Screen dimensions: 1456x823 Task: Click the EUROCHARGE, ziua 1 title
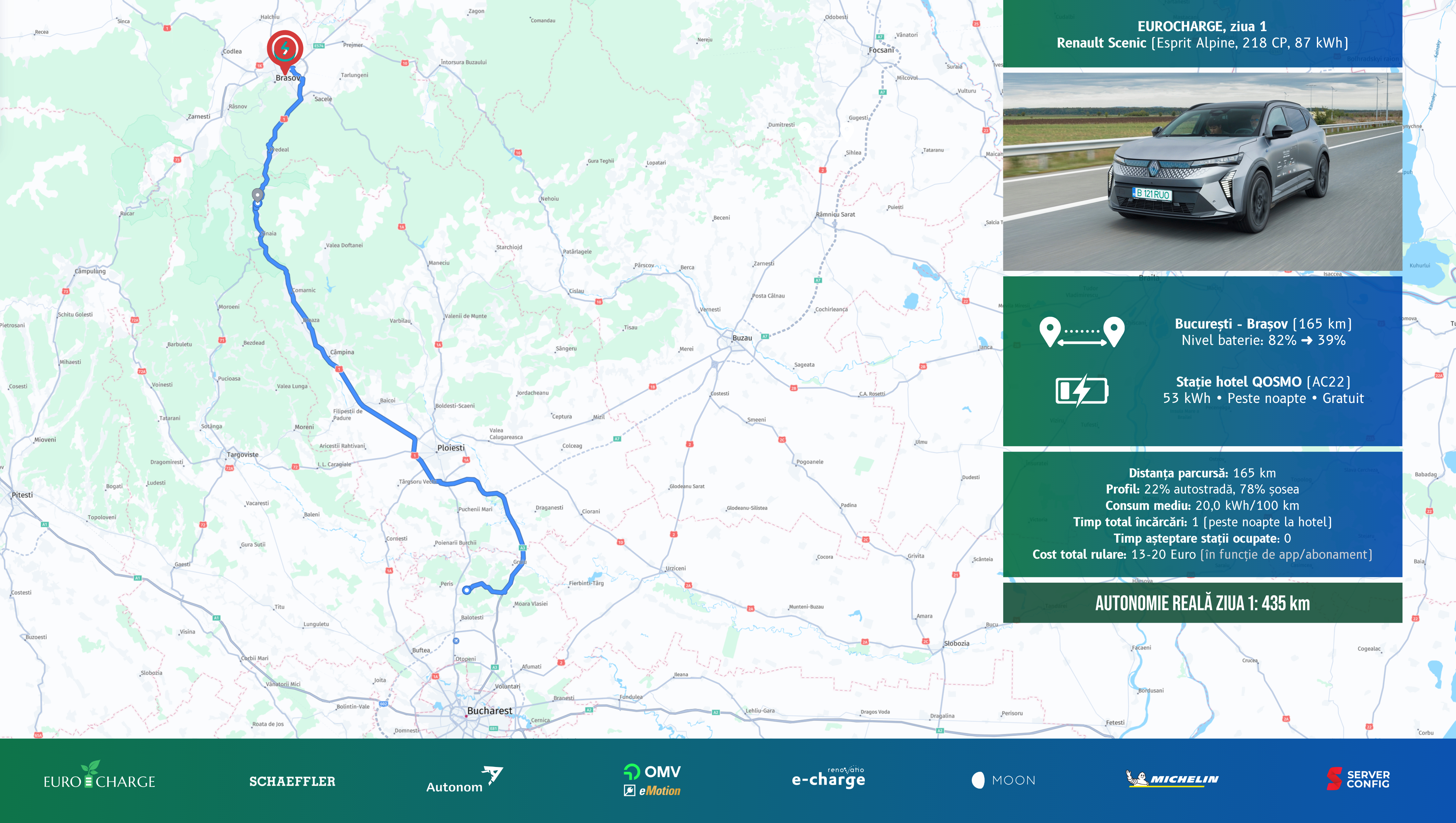point(1202,26)
